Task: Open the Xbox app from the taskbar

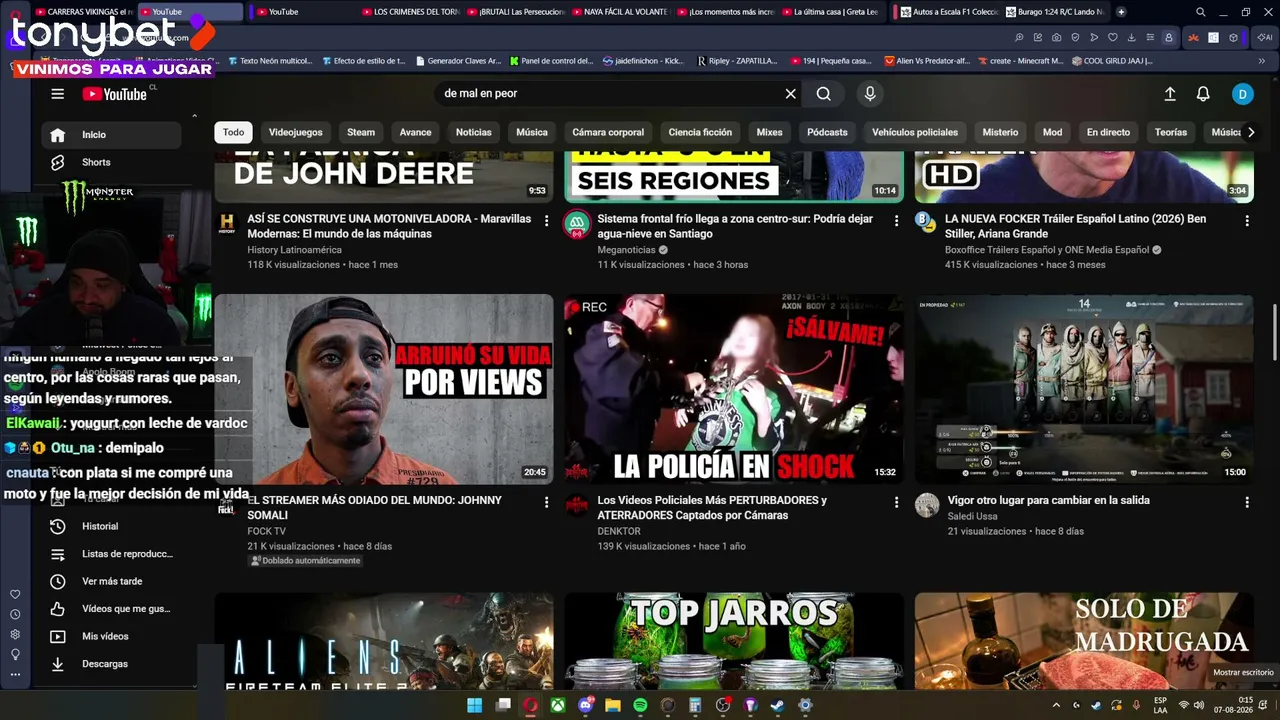Action: [x=558, y=706]
